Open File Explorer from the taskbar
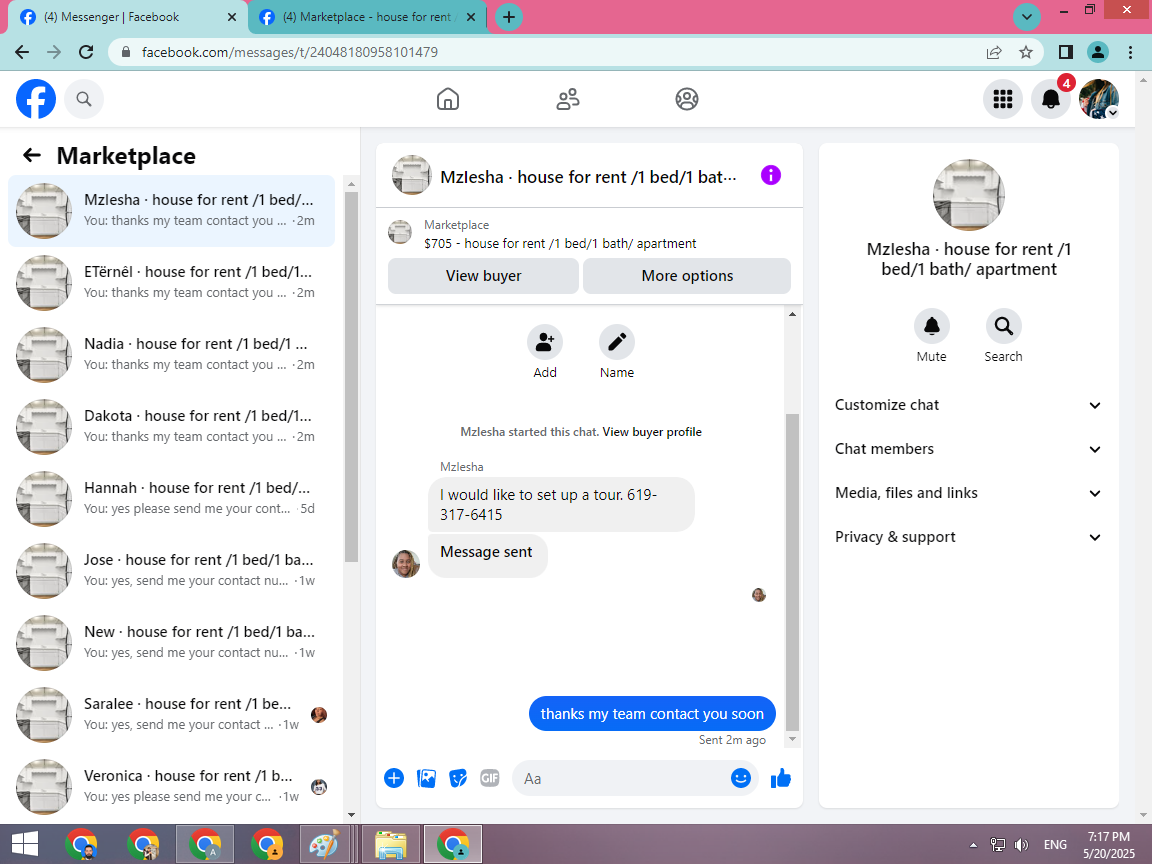1152x864 pixels. [x=391, y=844]
